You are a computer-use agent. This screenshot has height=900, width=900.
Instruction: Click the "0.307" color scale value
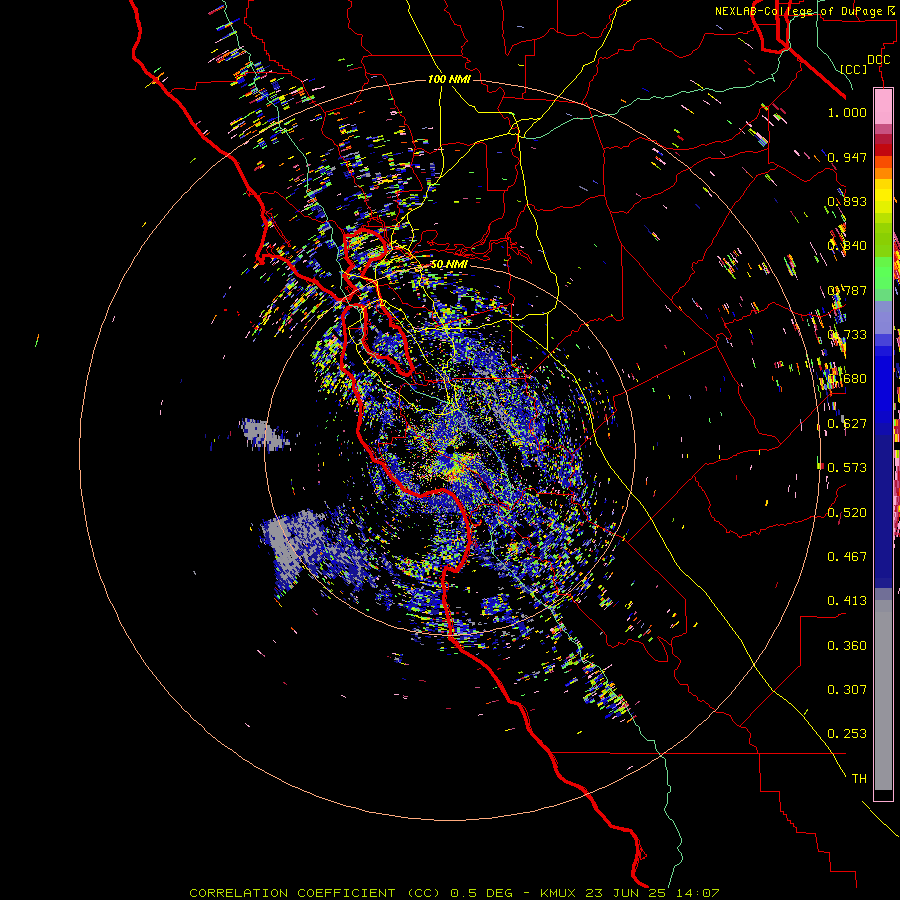coord(847,690)
